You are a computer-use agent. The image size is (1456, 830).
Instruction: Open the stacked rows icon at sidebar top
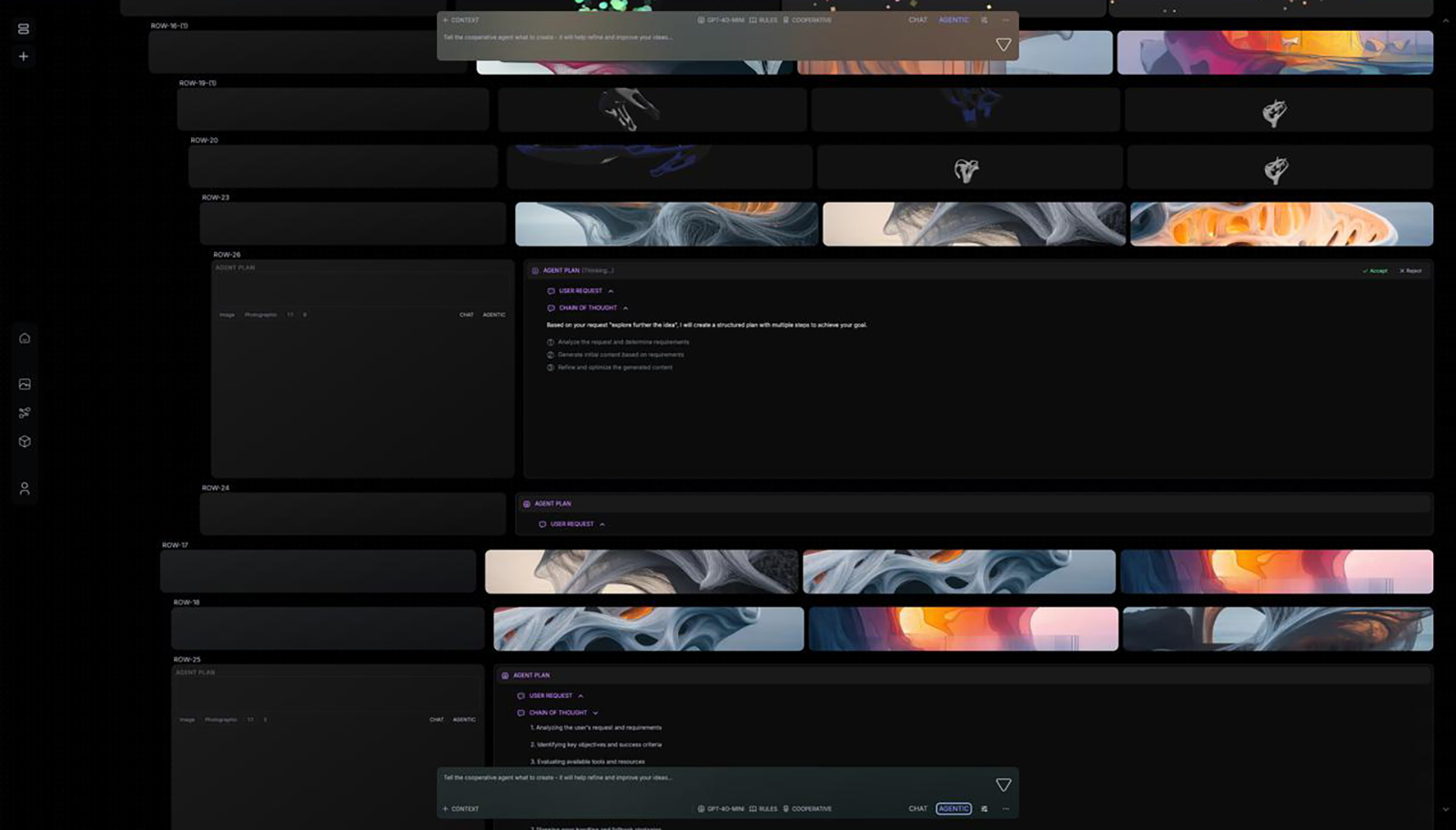click(x=24, y=29)
